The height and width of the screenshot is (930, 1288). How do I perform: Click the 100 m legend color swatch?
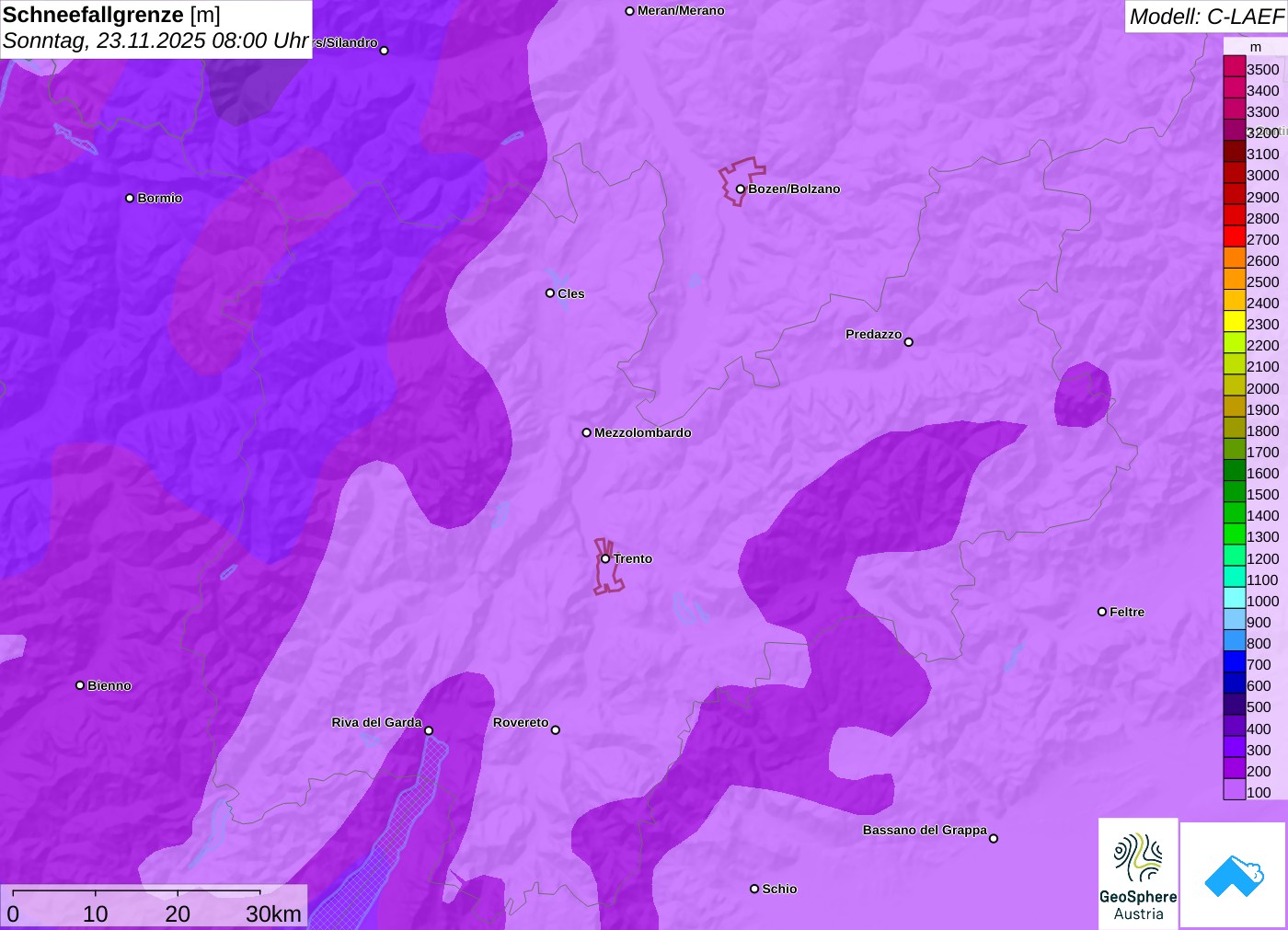click(1235, 789)
